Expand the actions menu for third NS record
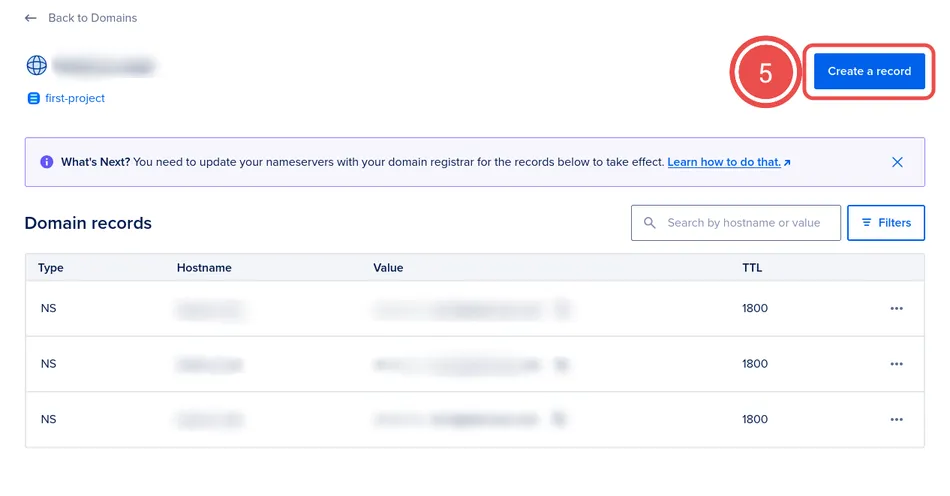The height and width of the screenshot is (496, 950). (896, 420)
